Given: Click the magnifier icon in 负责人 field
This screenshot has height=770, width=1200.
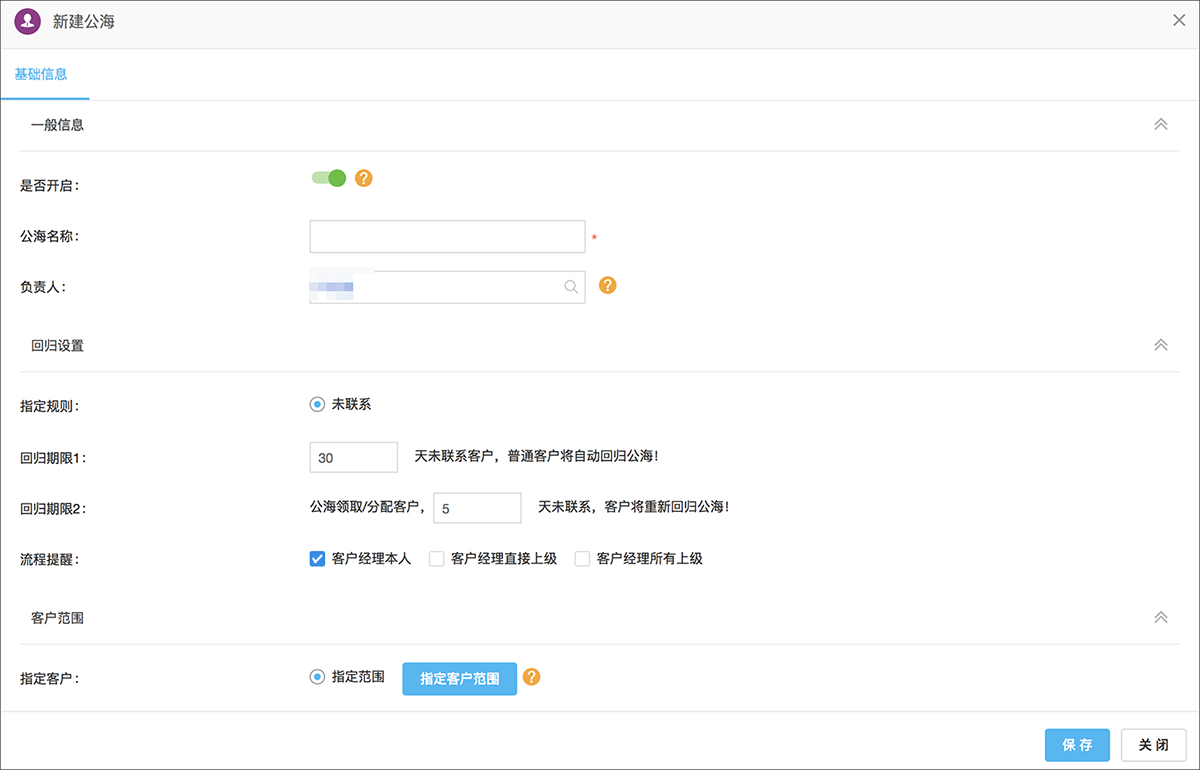Looking at the screenshot, I should click(x=571, y=287).
